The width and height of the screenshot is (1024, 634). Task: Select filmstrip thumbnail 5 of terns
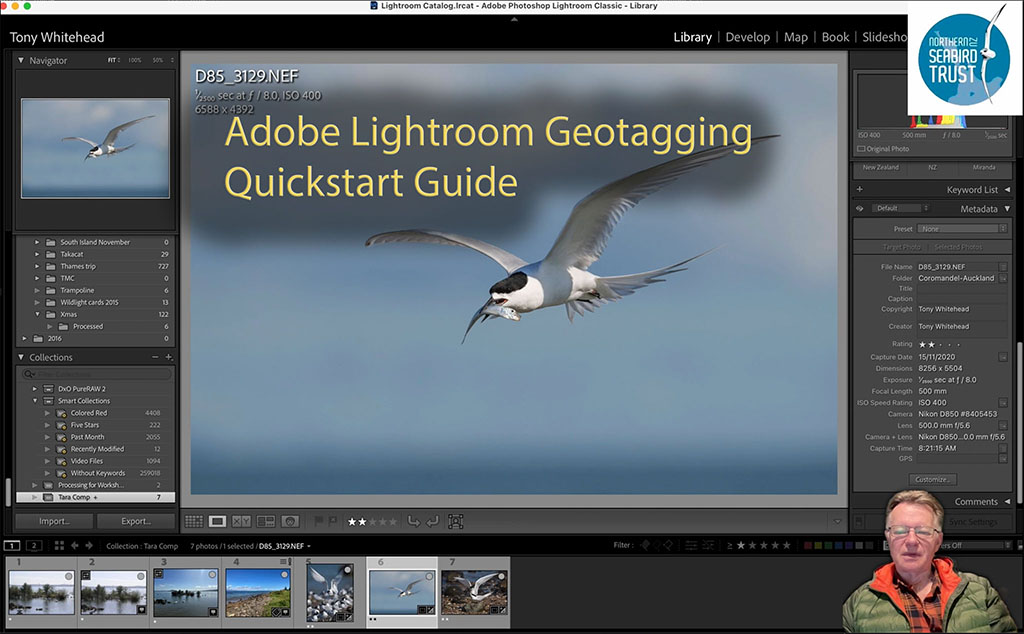(330, 593)
